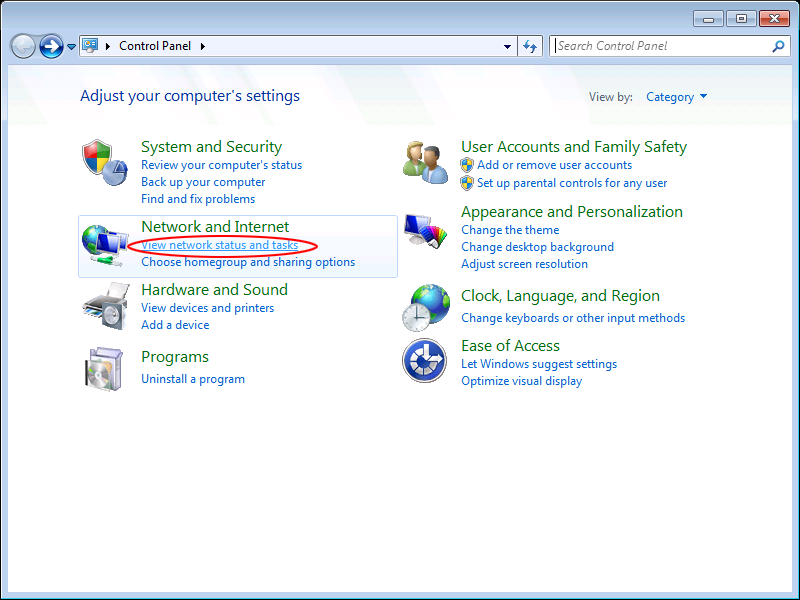This screenshot has width=800, height=600.
Task: Open Clock, Language, and Region heading
Action: click(560, 296)
